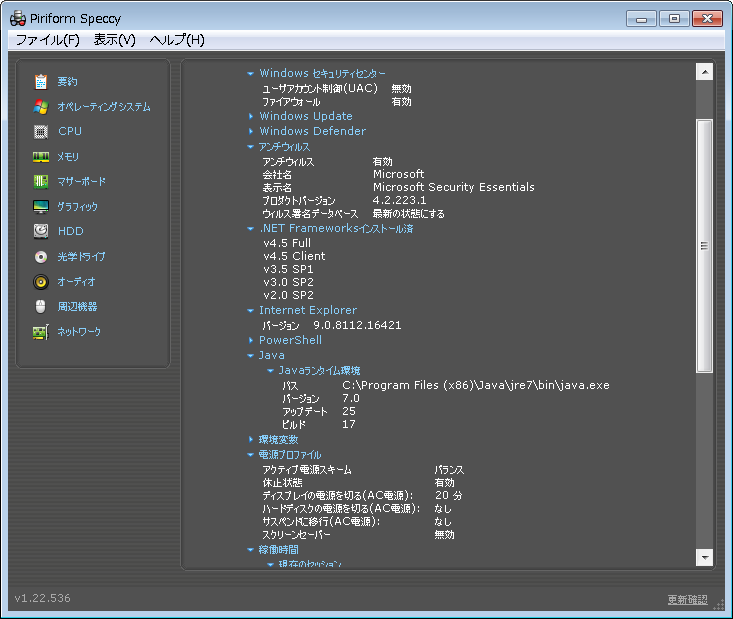This screenshot has height=619, width=733.
Task: Click IE version 9.0.8112.16421
Action: 357,325
